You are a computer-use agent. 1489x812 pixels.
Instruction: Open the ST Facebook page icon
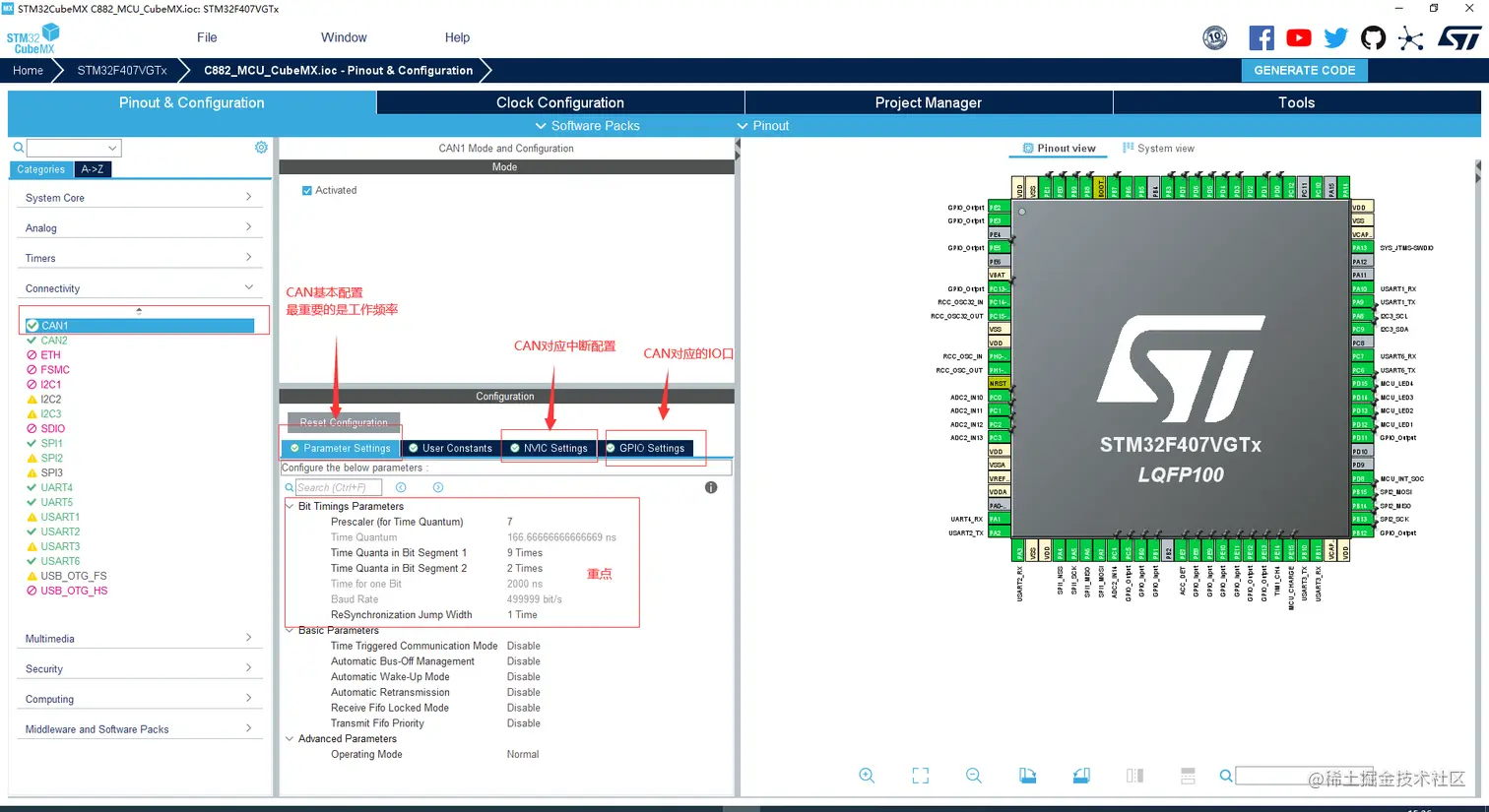coord(1261,38)
